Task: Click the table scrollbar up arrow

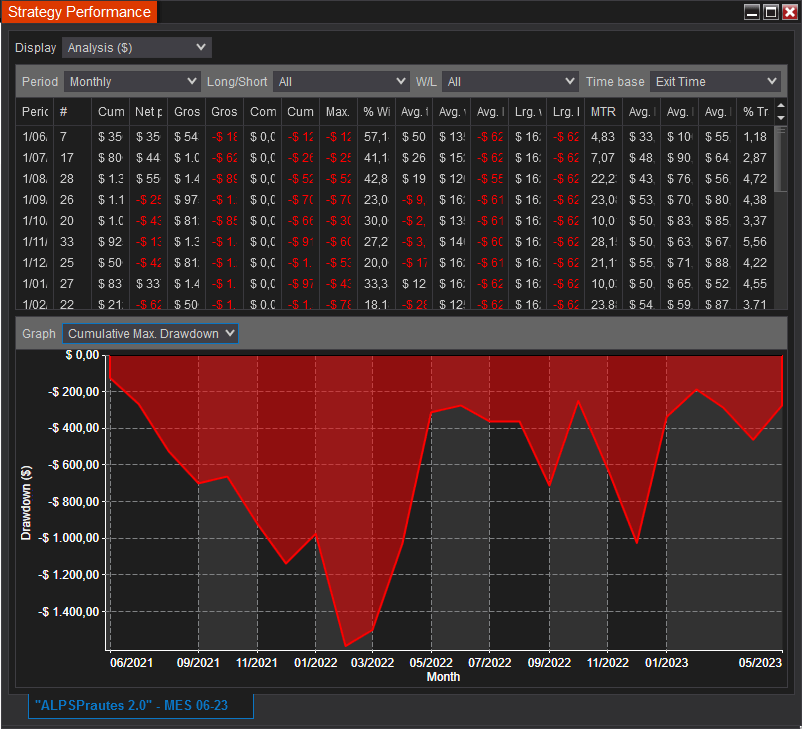Action: 781,106
